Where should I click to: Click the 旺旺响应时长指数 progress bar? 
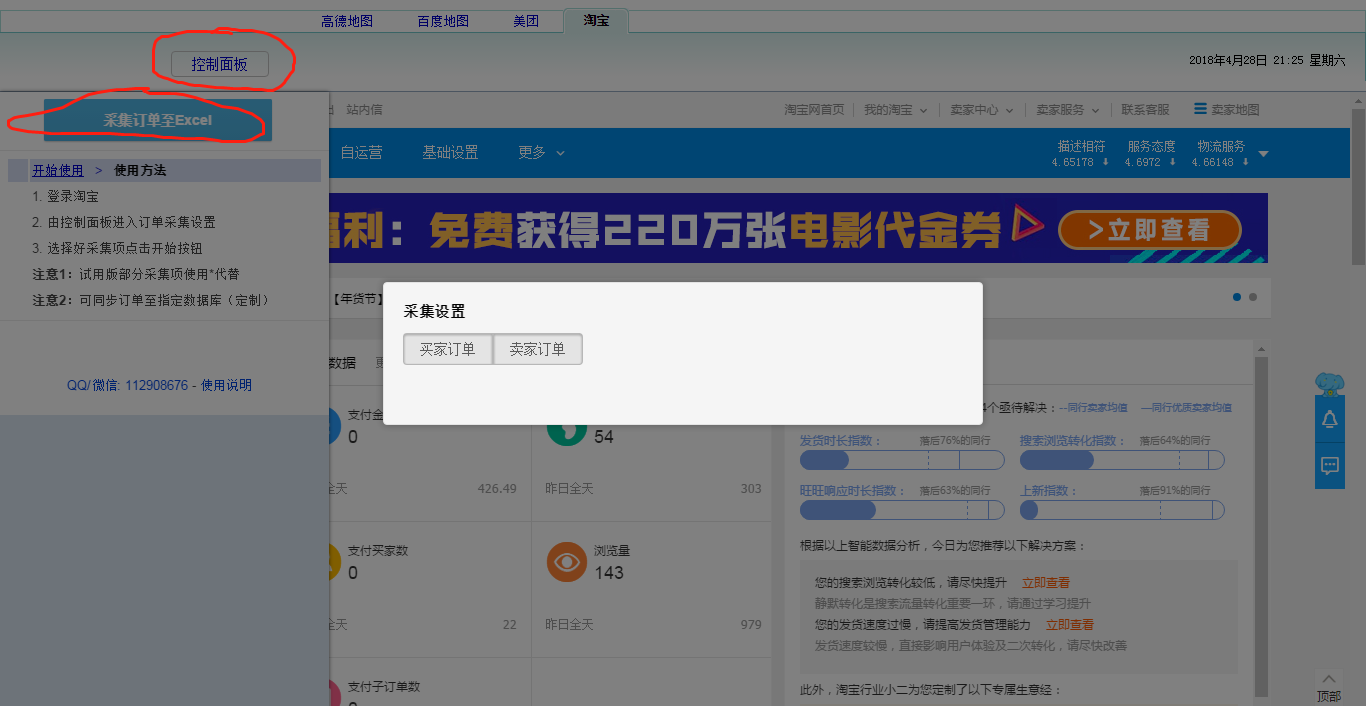click(902, 510)
